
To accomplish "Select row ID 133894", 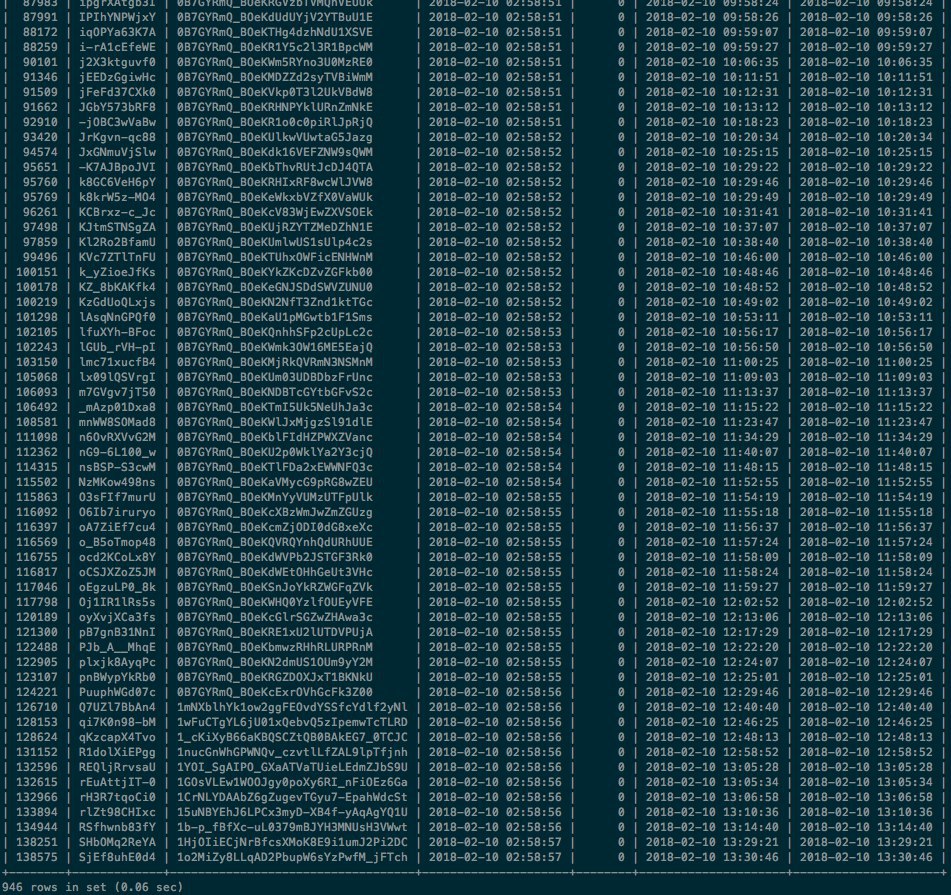I will tap(36, 813).
